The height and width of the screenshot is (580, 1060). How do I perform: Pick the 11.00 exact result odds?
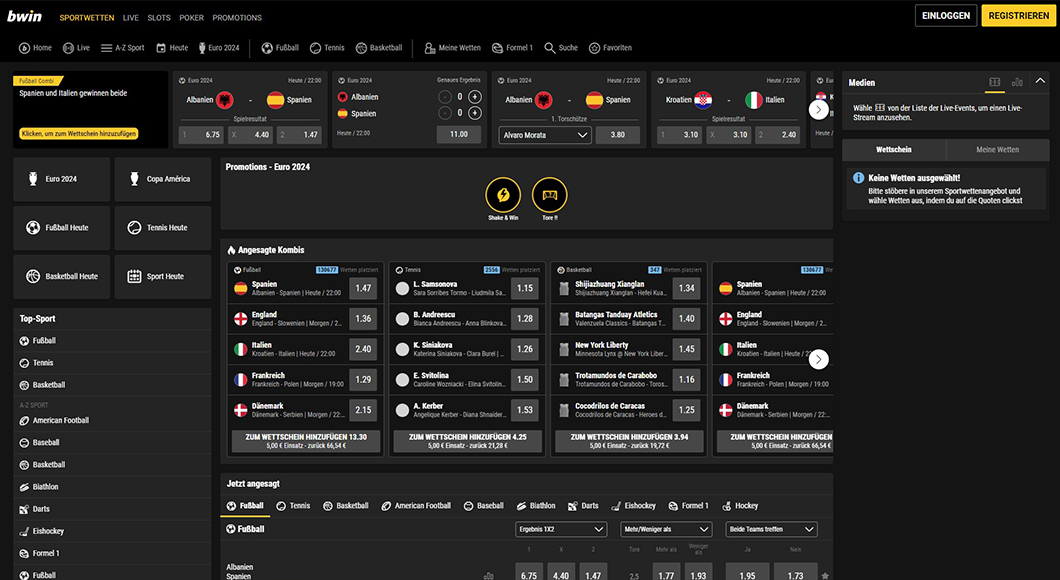click(x=459, y=134)
